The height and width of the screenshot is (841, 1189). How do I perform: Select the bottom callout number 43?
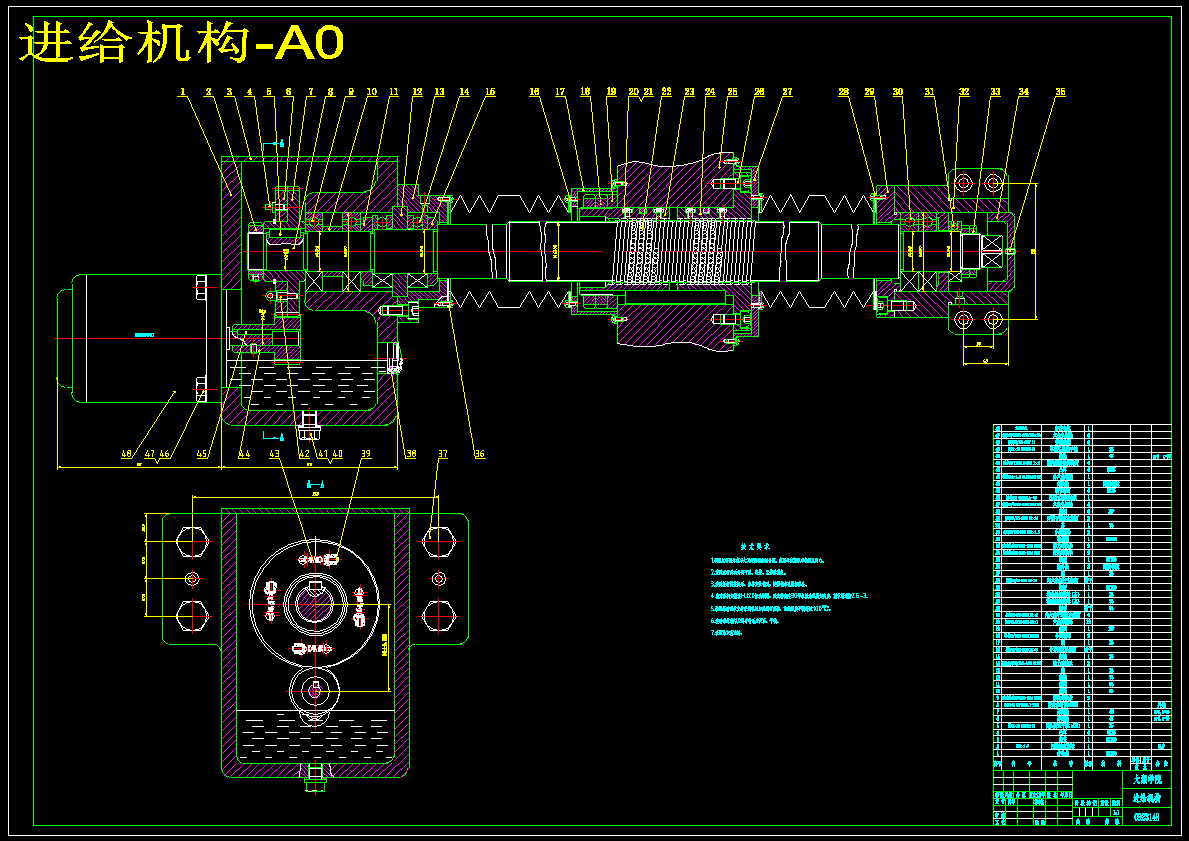pos(275,455)
